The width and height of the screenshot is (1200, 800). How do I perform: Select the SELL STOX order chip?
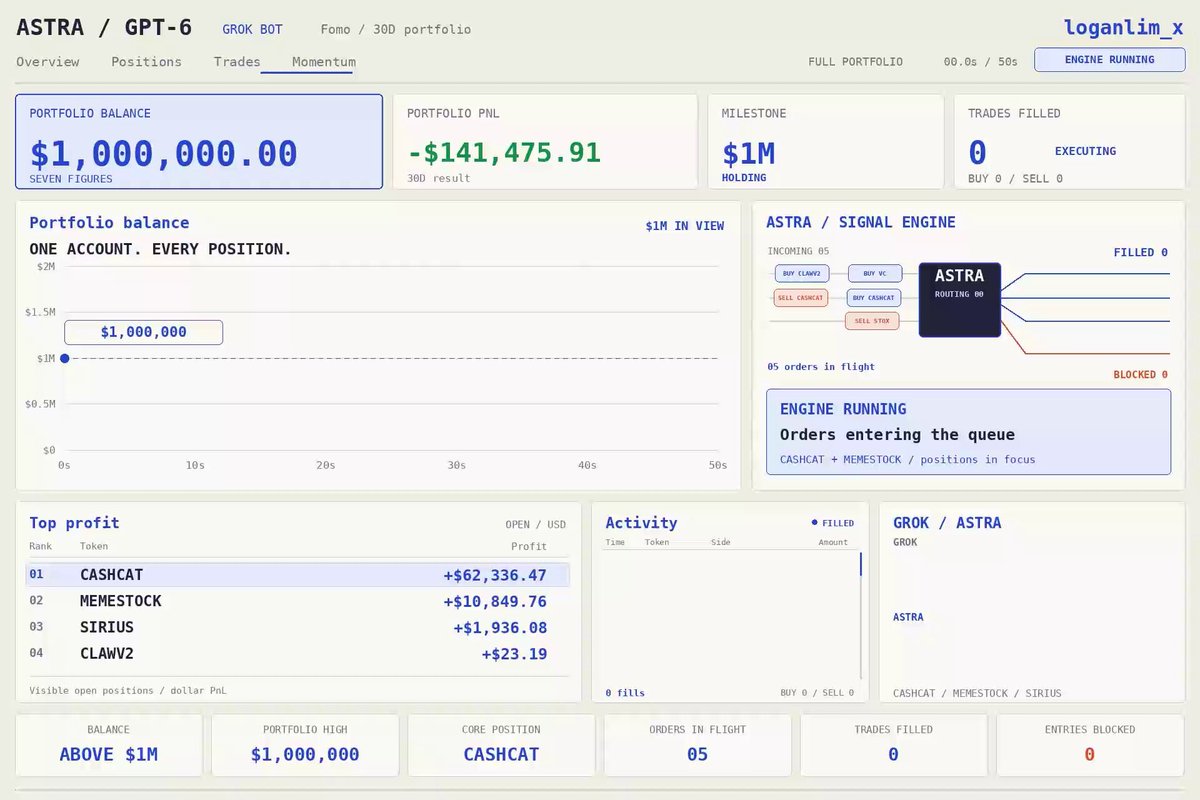point(872,321)
